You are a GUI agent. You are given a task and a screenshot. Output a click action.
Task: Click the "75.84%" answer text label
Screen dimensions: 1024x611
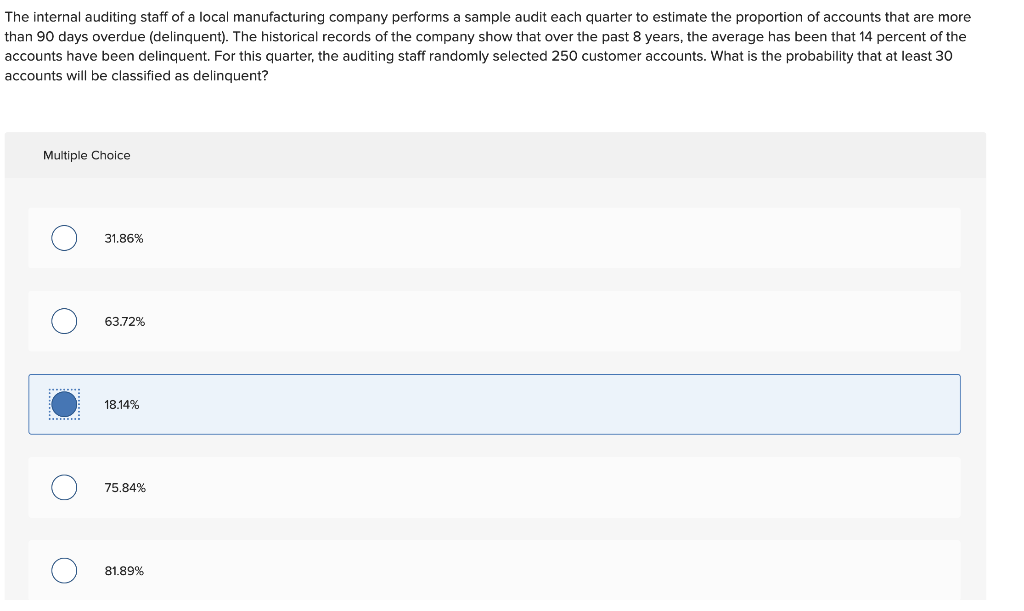(x=125, y=488)
